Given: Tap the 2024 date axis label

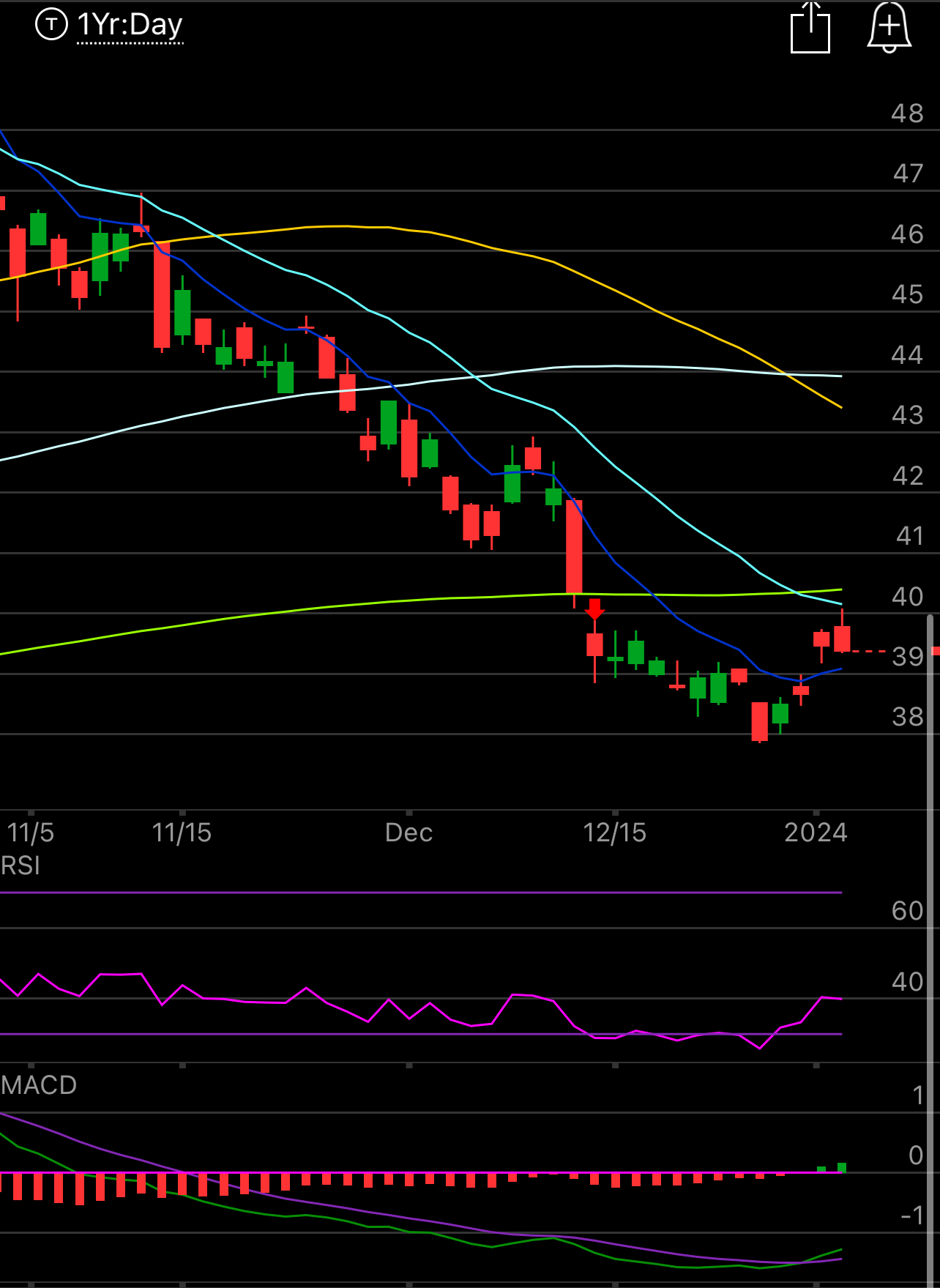Looking at the screenshot, I should coord(816,833).
